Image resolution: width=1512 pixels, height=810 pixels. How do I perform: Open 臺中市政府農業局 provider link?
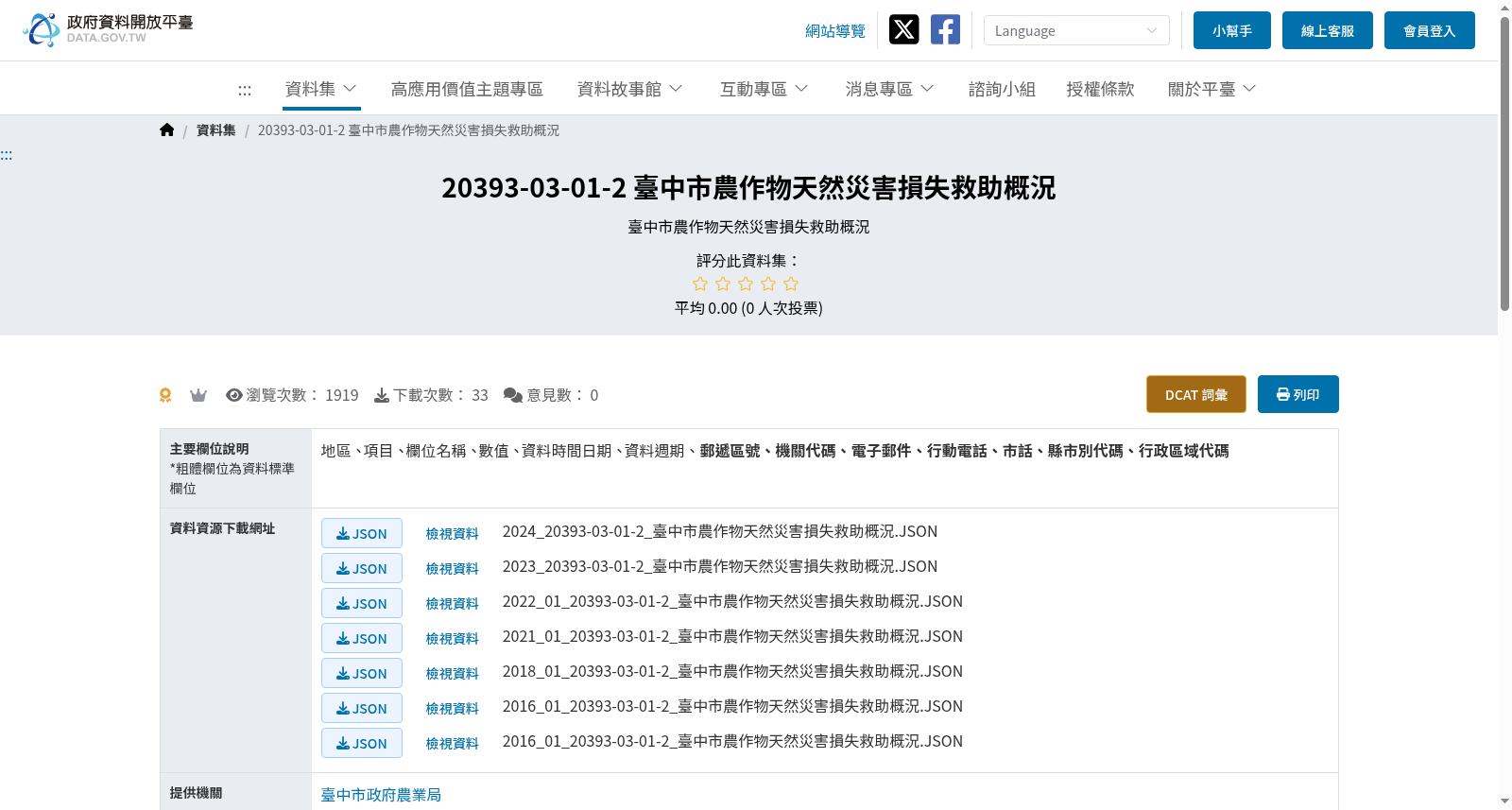click(x=381, y=795)
